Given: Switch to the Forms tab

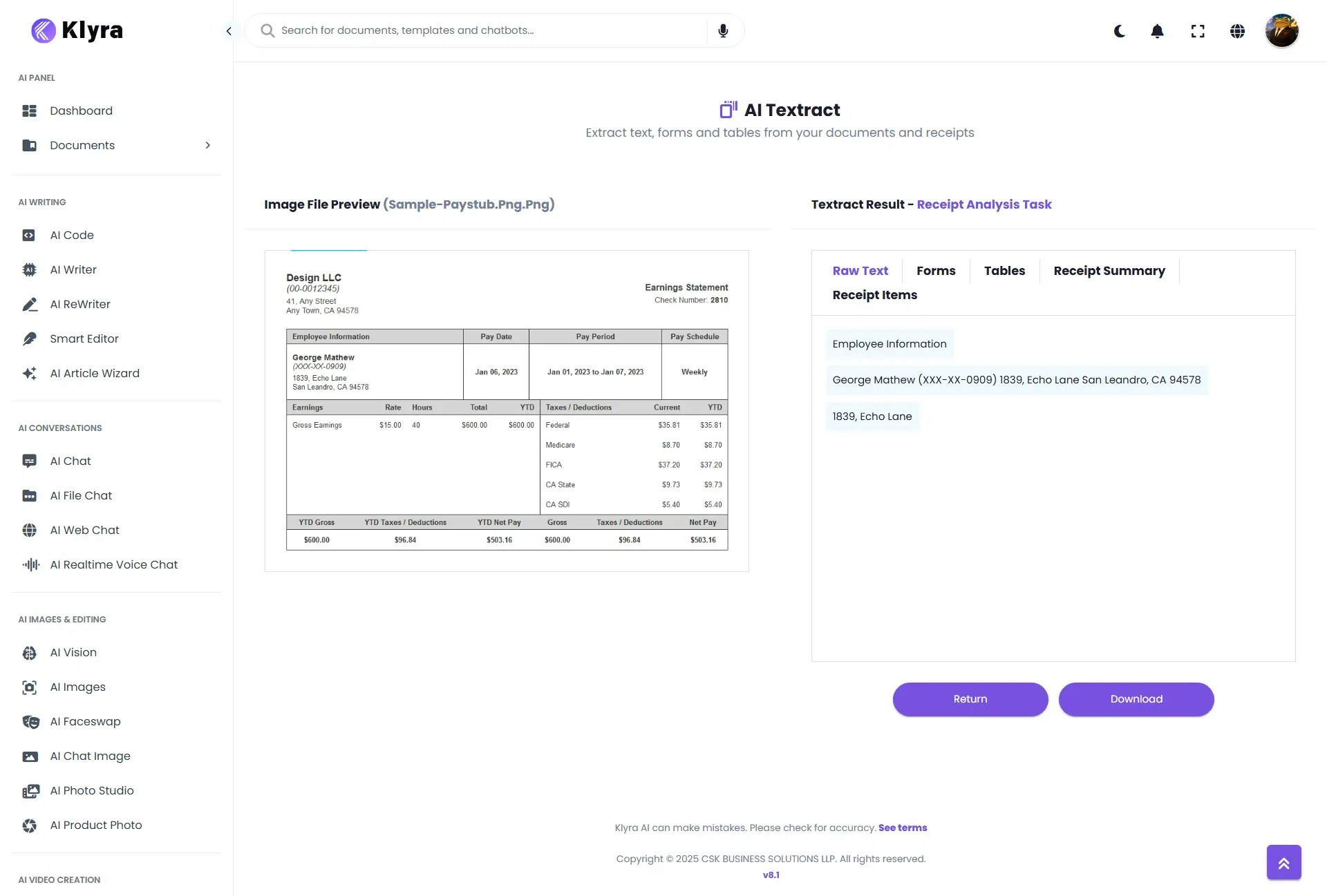Looking at the screenshot, I should coord(936,271).
